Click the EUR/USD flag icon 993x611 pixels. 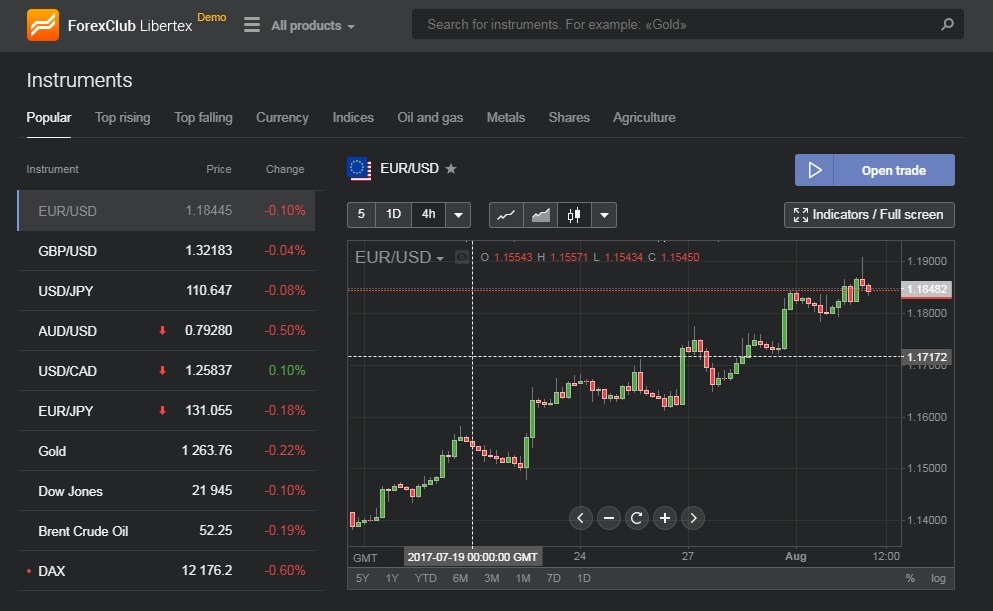coord(359,168)
